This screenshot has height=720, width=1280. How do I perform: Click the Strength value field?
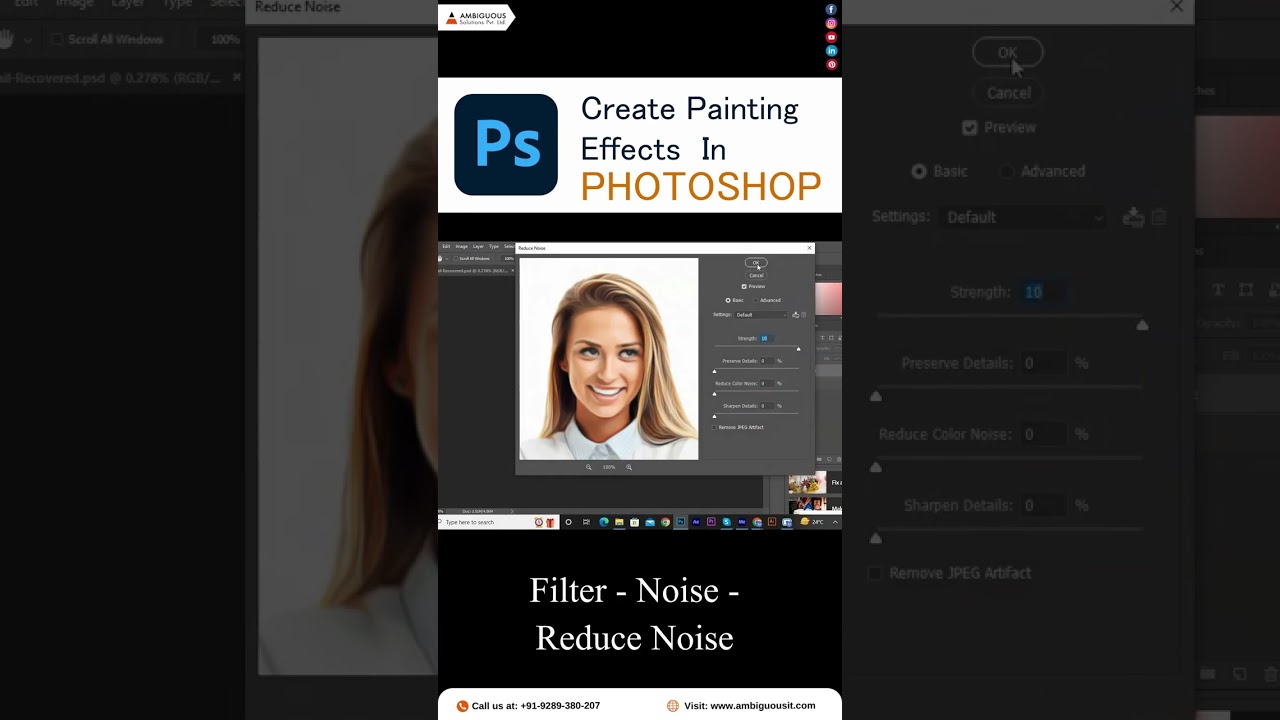click(x=767, y=338)
